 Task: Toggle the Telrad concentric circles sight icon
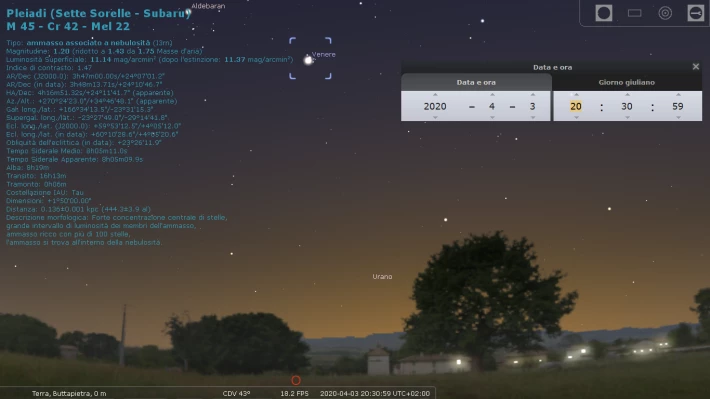[665, 13]
